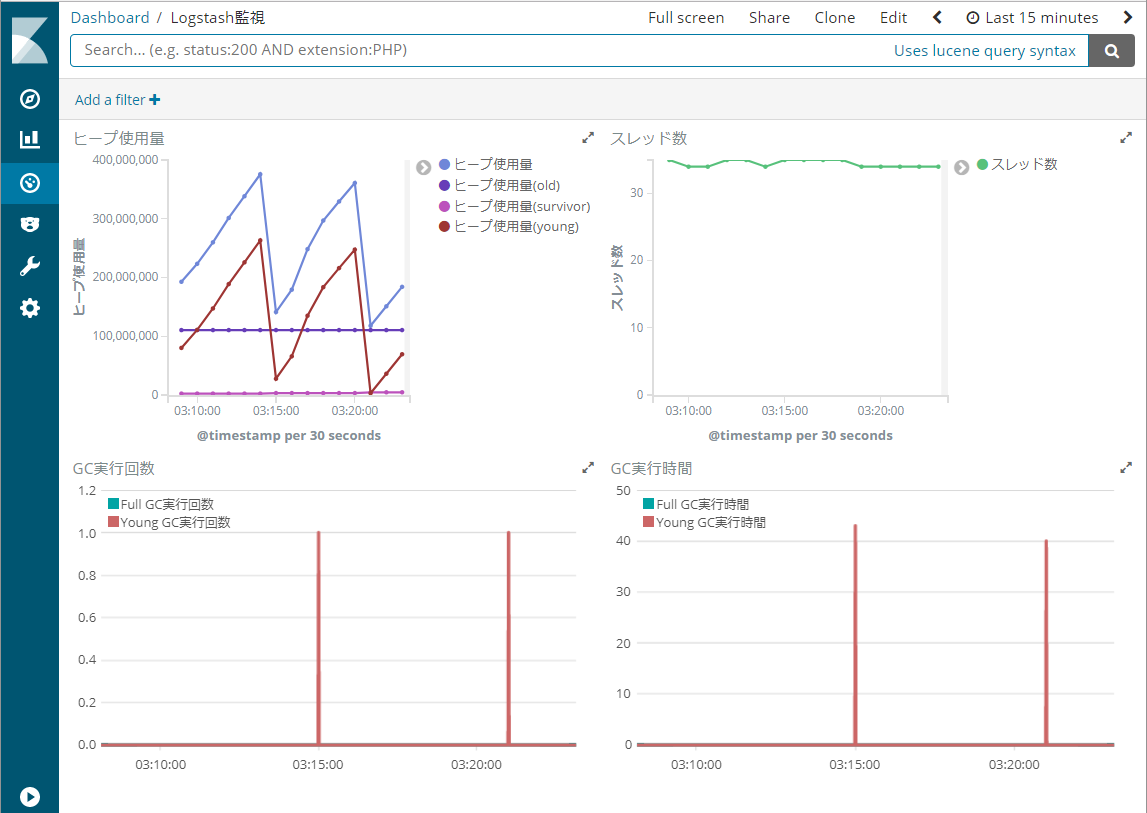Image resolution: width=1147 pixels, height=813 pixels.
Task: Click the 400,000,000 y-axis label
Action: [125, 160]
